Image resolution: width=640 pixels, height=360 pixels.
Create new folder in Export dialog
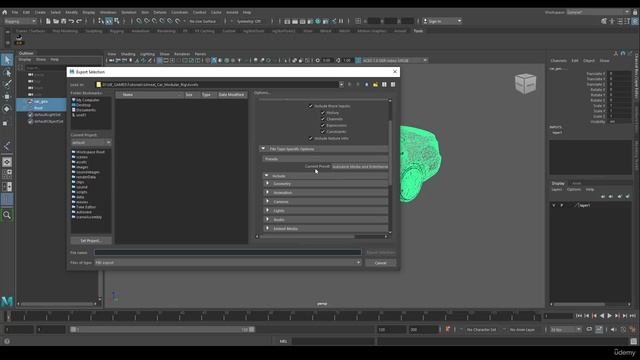tap(375, 84)
